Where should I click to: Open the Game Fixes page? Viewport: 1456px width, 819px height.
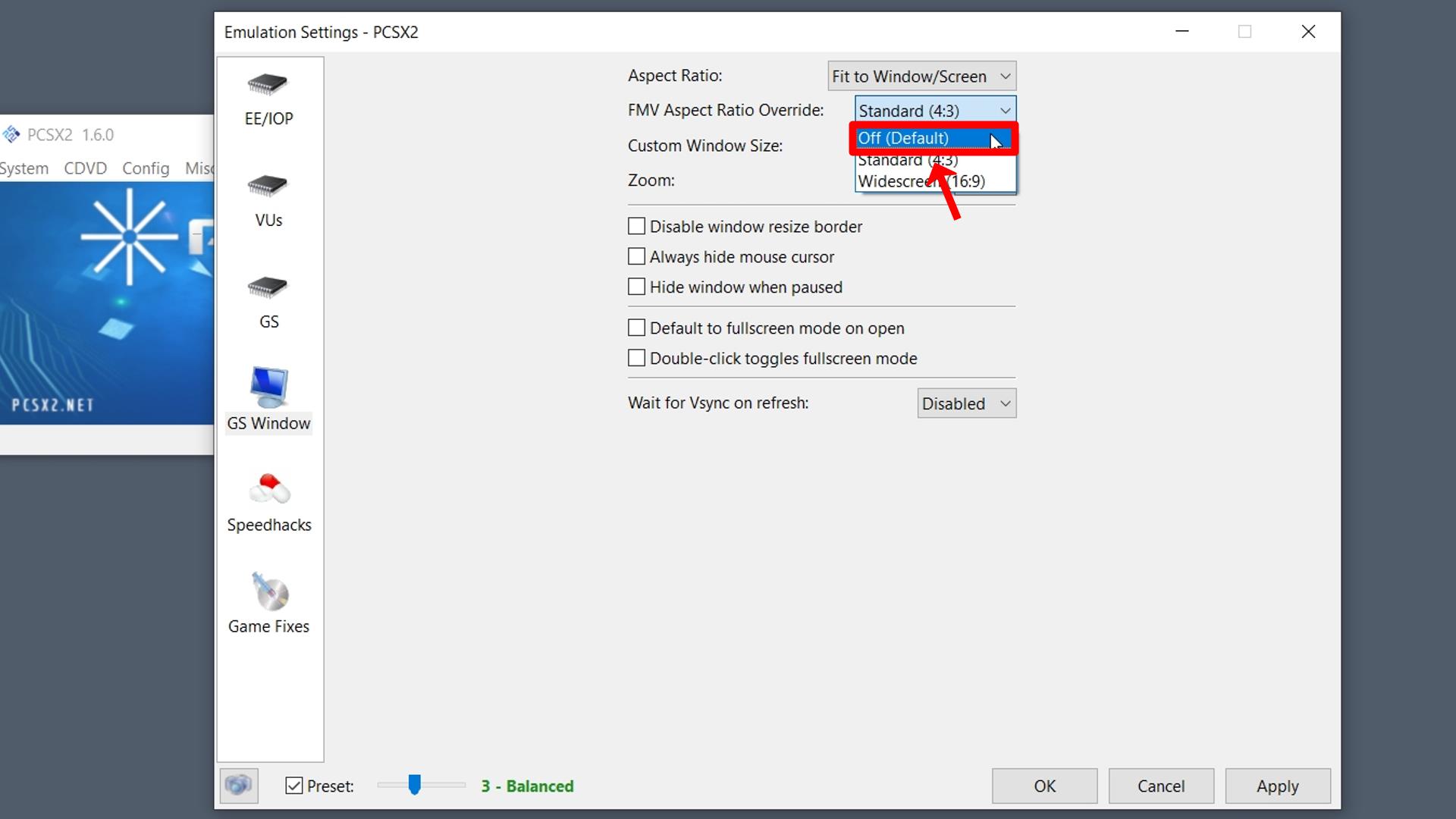click(268, 605)
